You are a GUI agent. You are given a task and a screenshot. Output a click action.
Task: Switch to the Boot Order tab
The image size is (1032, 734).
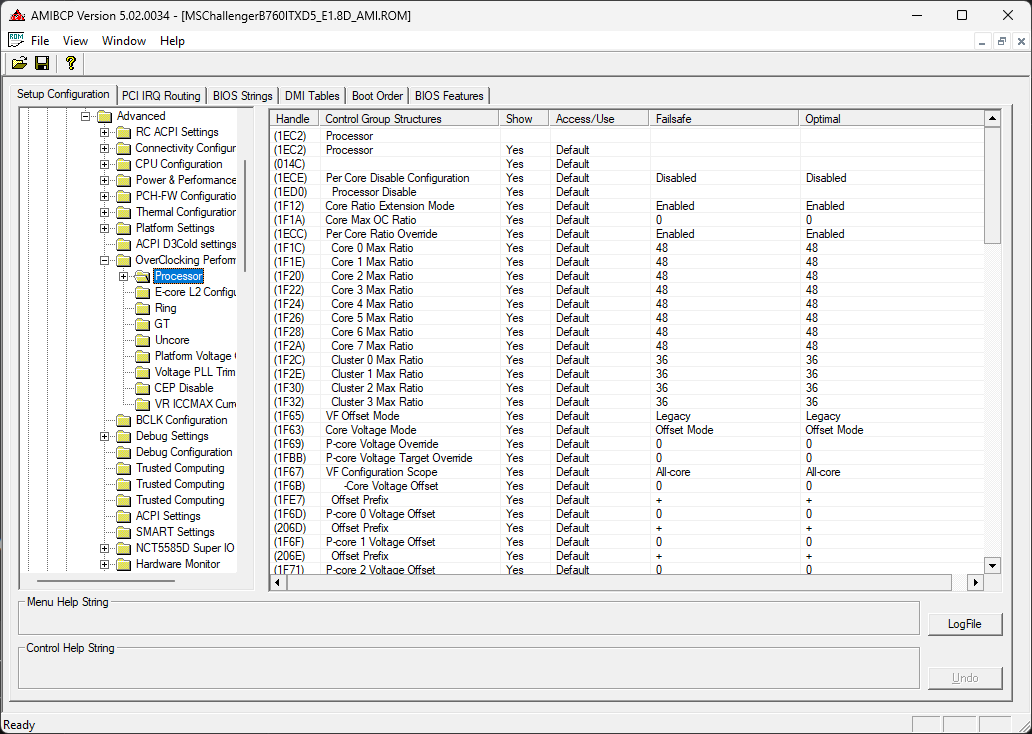point(377,95)
